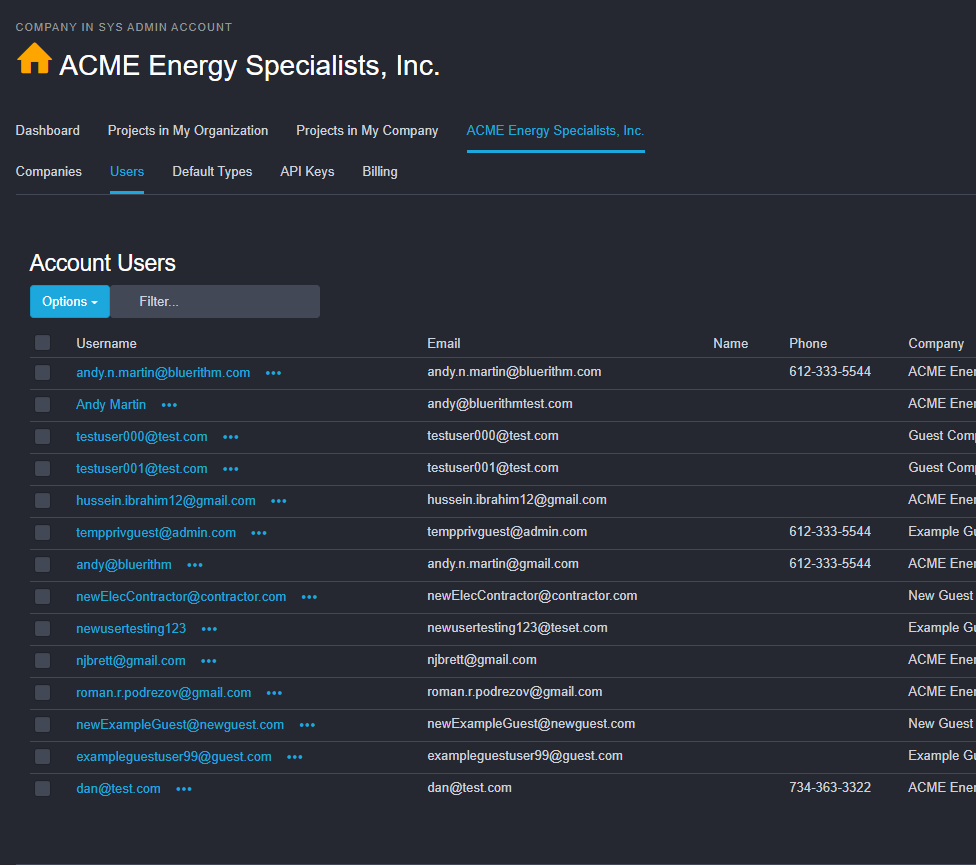Click the three dots beside tempprivguest@admin.com
The height and width of the screenshot is (865, 976).
coord(259,533)
